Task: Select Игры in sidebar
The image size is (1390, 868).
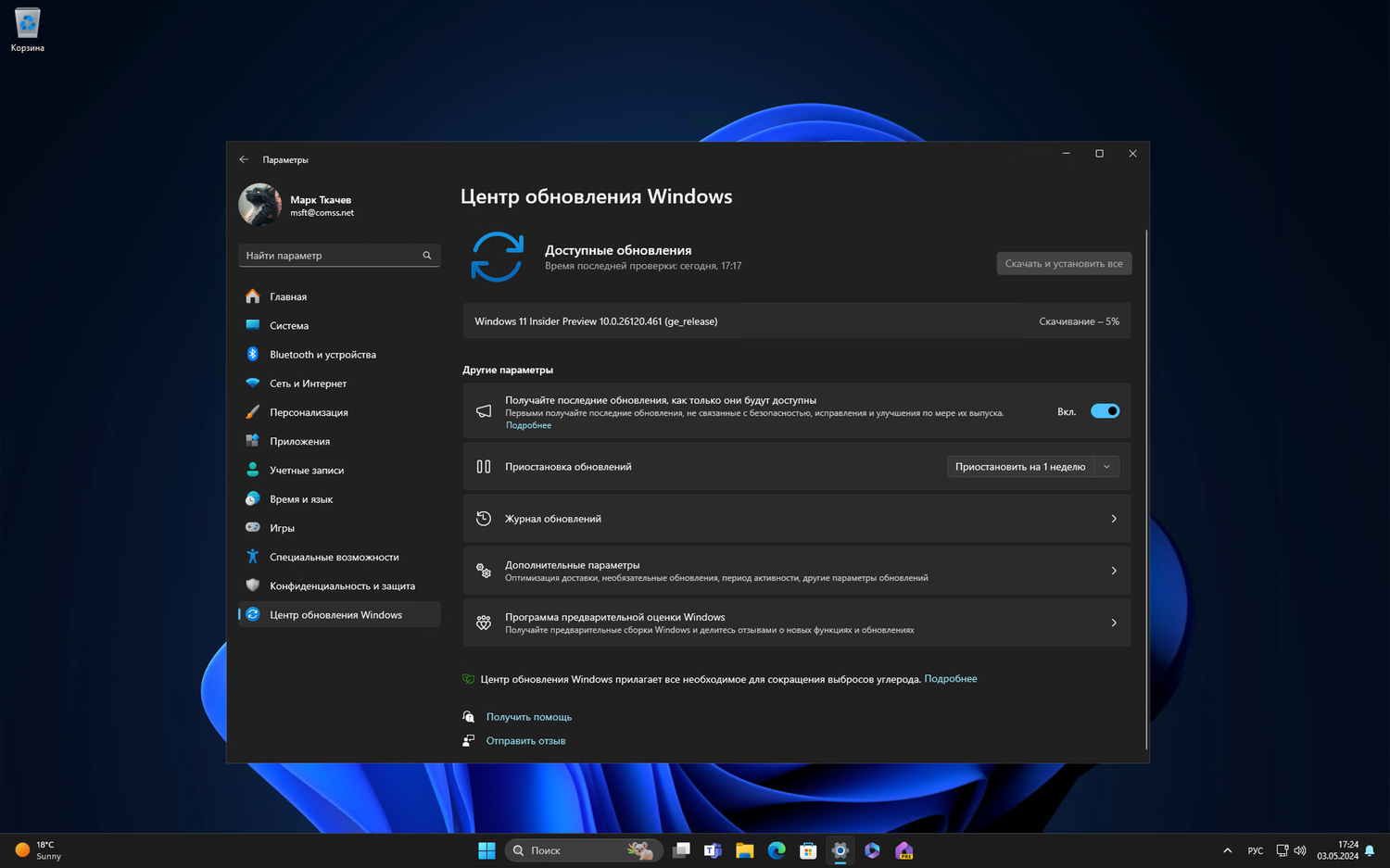Action: pos(339,528)
